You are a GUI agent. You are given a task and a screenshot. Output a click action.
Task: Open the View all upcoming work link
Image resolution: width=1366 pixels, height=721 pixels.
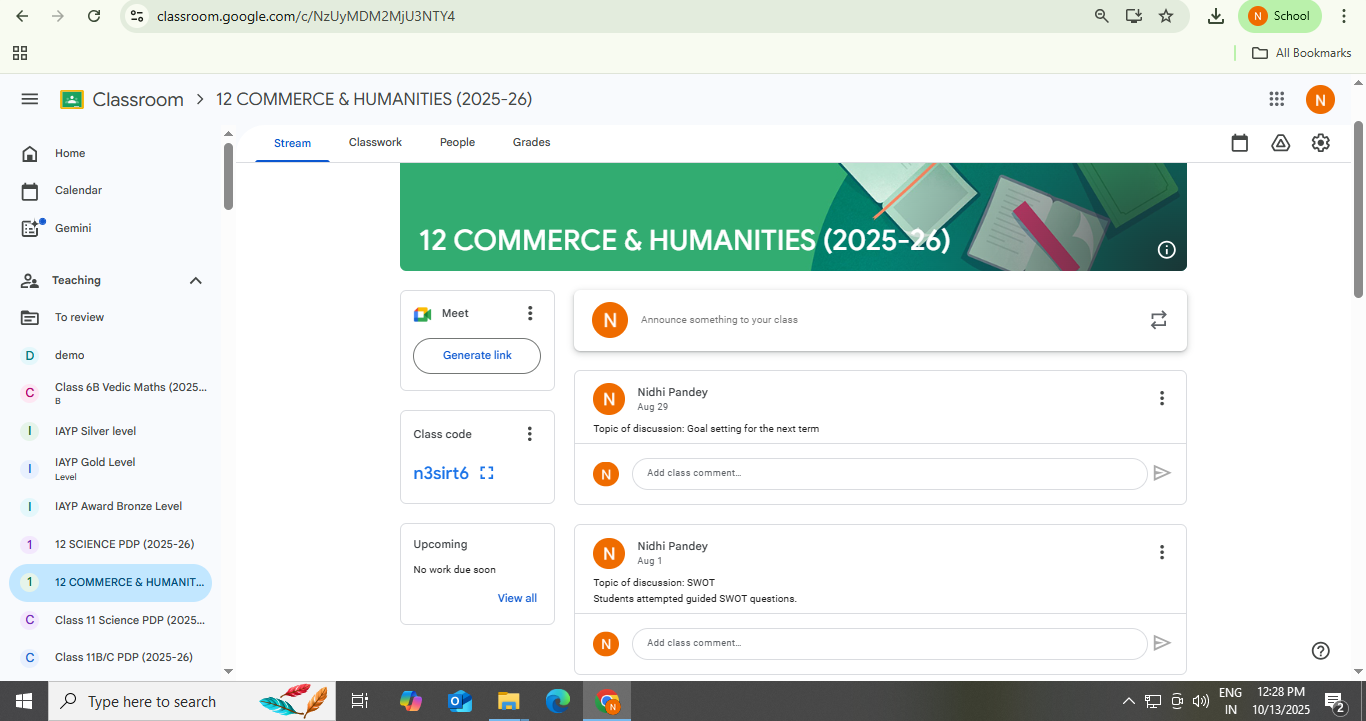pyautogui.click(x=517, y=598)
